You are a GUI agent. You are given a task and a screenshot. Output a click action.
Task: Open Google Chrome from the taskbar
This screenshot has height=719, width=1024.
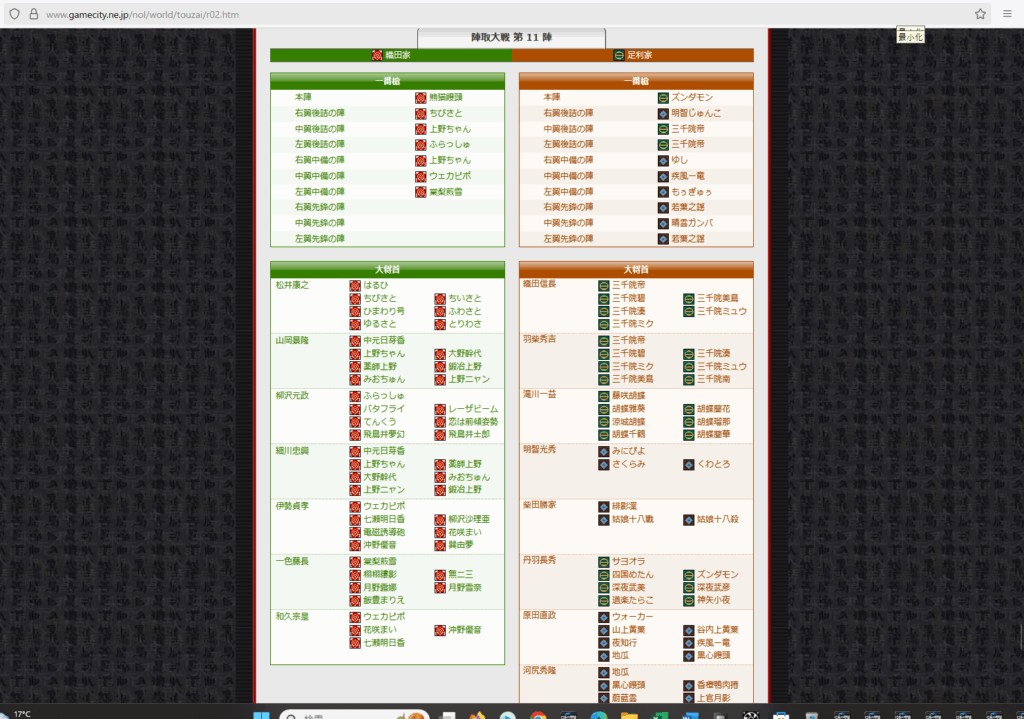coord(538,715)
